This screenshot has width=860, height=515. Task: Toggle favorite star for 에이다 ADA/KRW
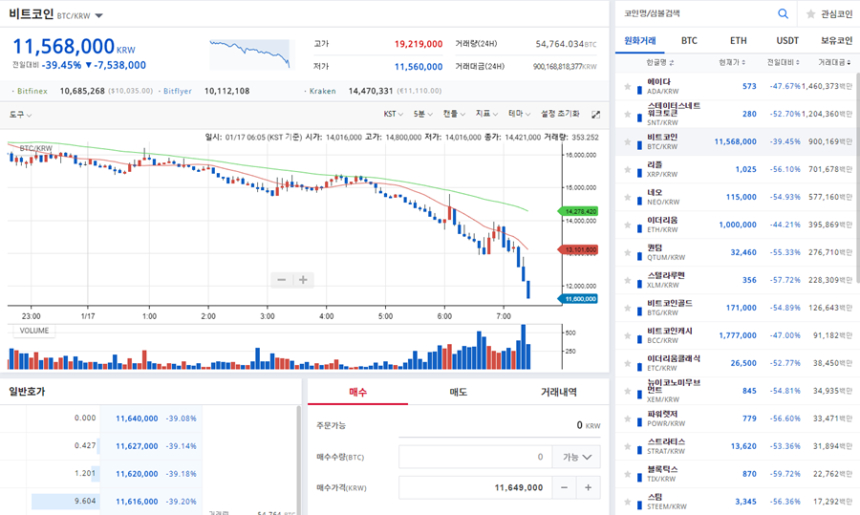[627, 87]
